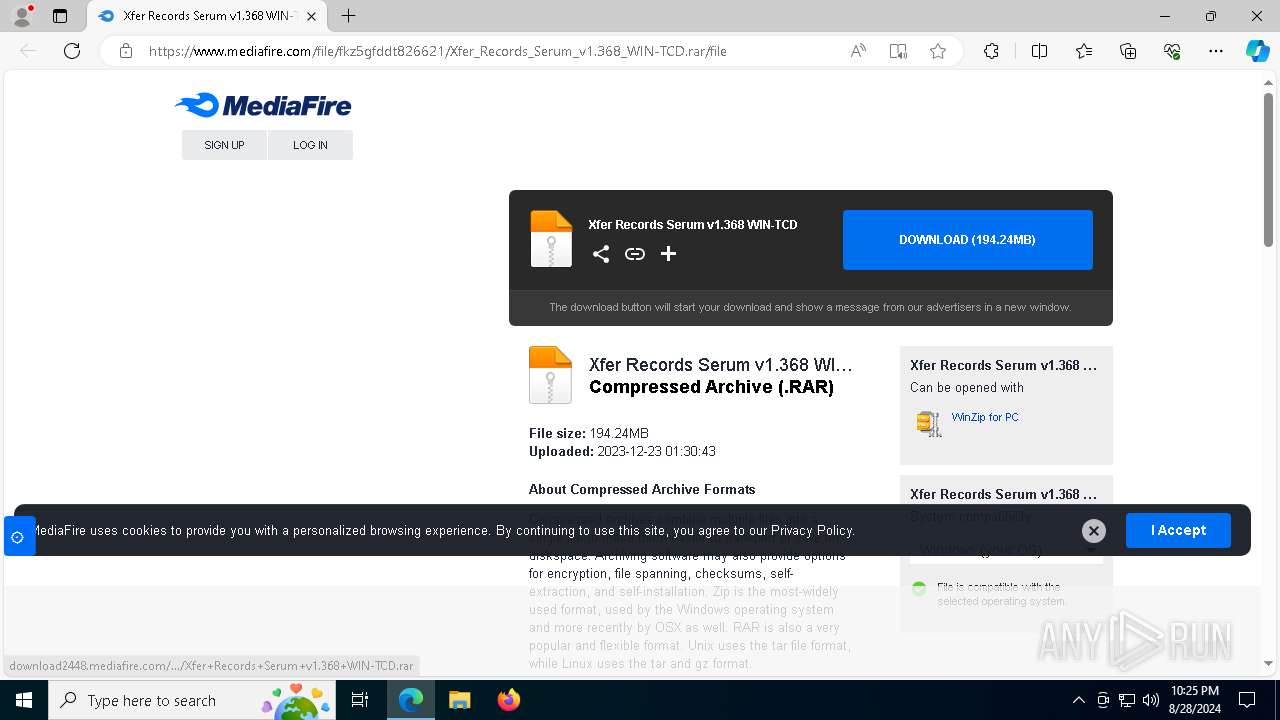Click the orange zip file icon in dark panel
Image resolution: width=1280 pixels, height=720 pixels.
[551, 239]
